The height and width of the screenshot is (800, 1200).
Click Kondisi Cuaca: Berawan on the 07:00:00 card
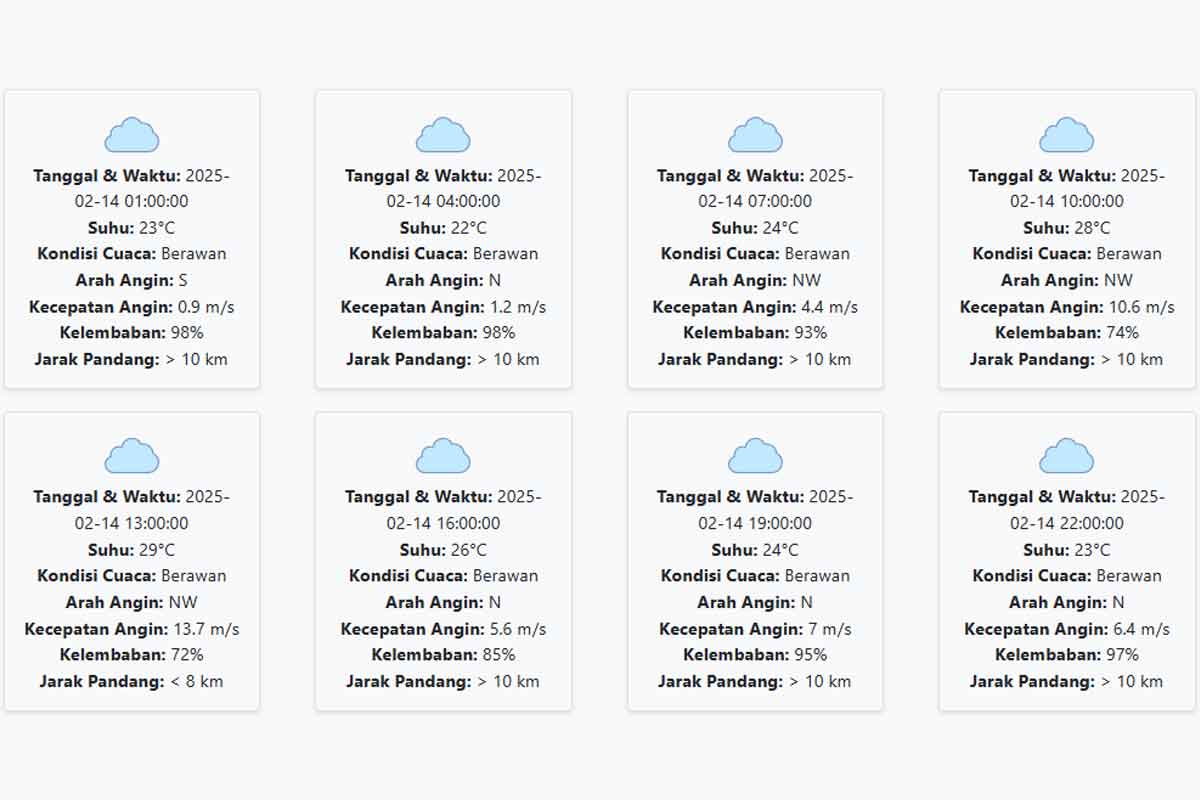(755, 254)
